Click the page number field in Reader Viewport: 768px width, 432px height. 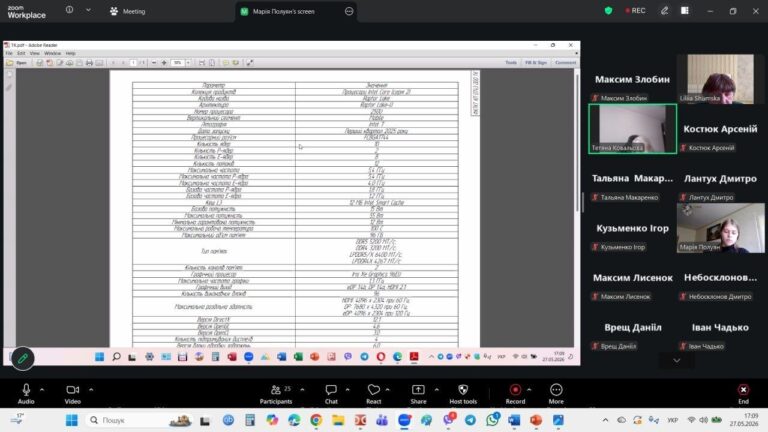coord(133,63)
